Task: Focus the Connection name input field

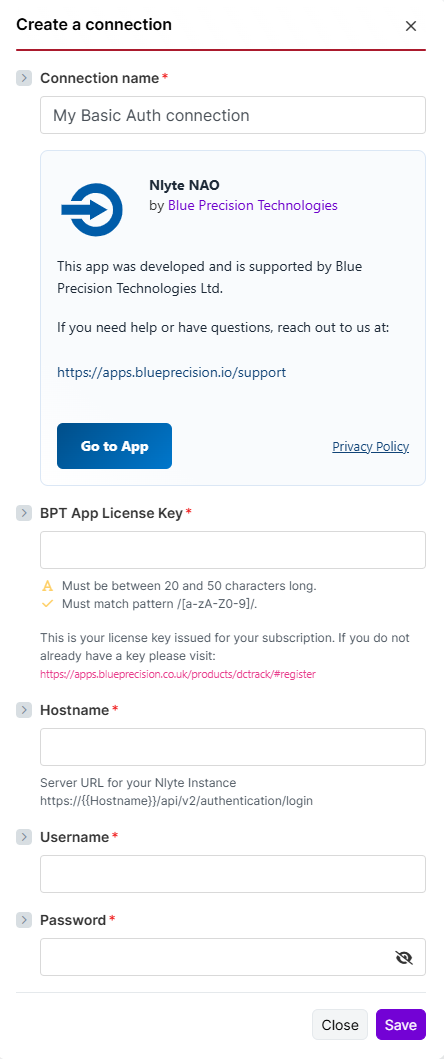Action: click(x=233, y=115)
